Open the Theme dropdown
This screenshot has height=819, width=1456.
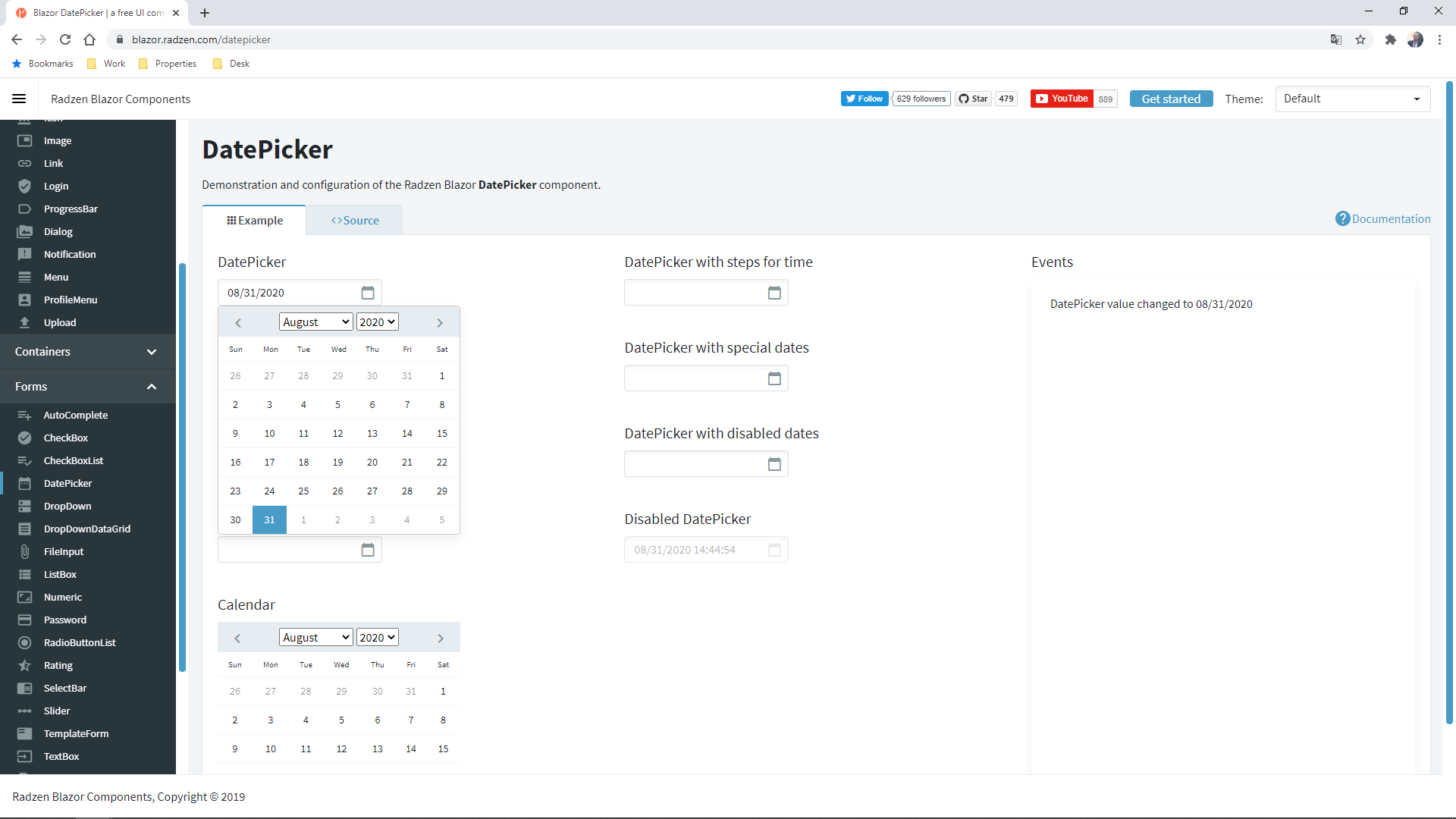pyautogui.click(x=1353, y=99)
